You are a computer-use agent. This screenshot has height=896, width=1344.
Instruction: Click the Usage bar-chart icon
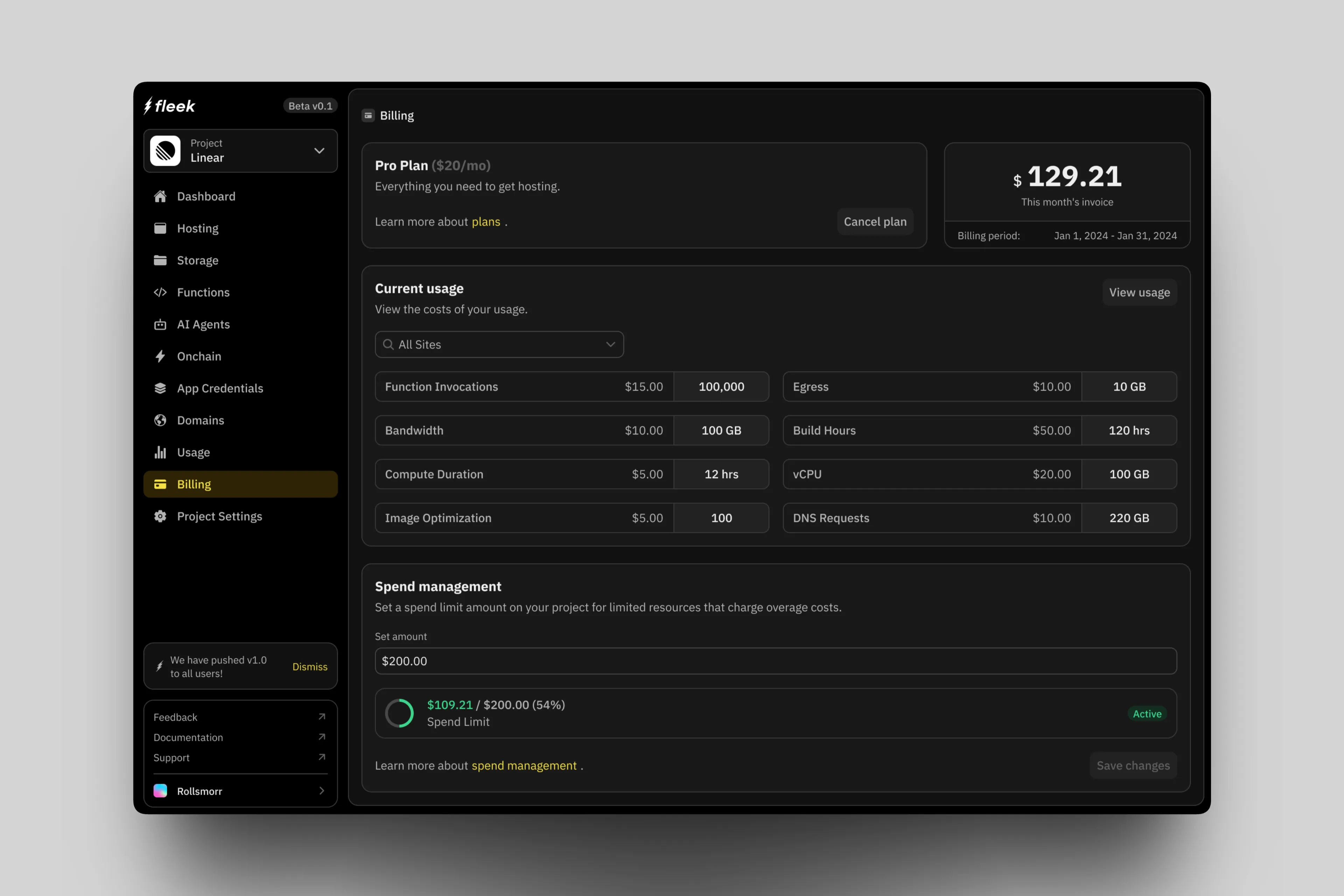[x=161, y=452]
